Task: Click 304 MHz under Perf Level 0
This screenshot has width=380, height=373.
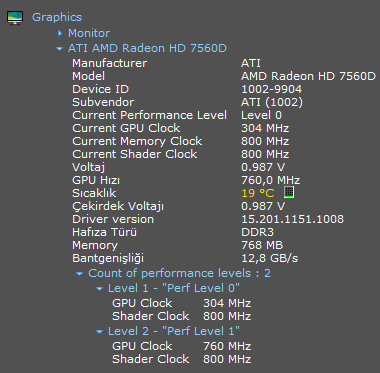Action: click(x=227, y=303)
